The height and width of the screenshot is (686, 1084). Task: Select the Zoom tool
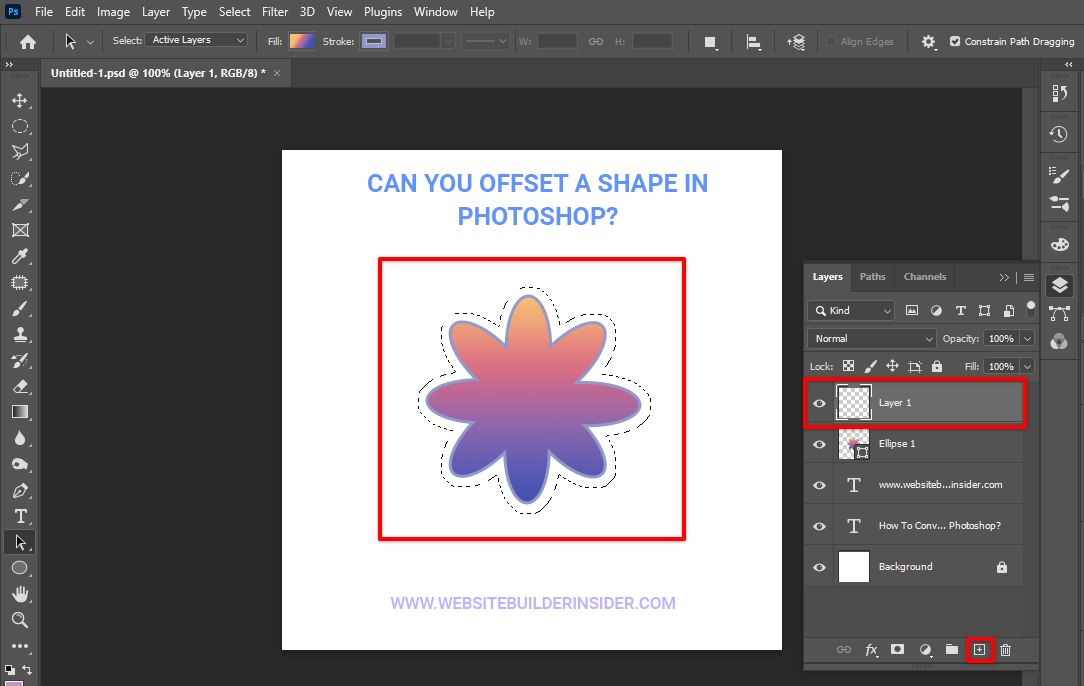click(19, 620)
